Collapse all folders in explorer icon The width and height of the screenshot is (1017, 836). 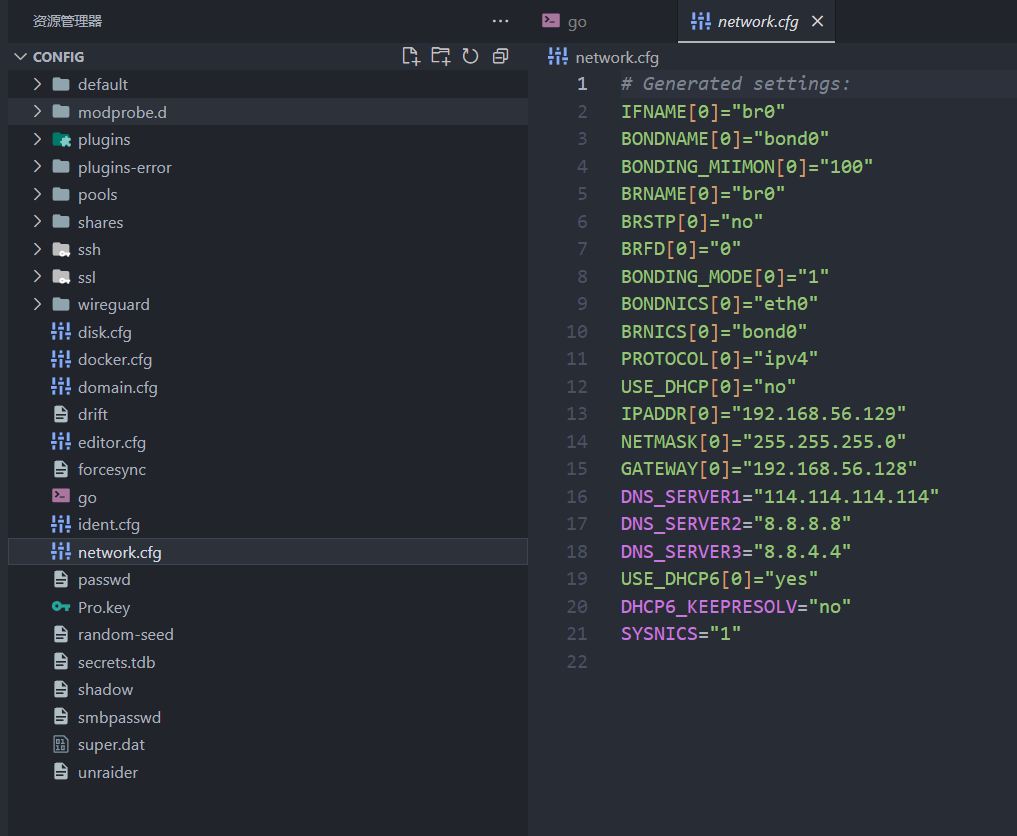500,56
